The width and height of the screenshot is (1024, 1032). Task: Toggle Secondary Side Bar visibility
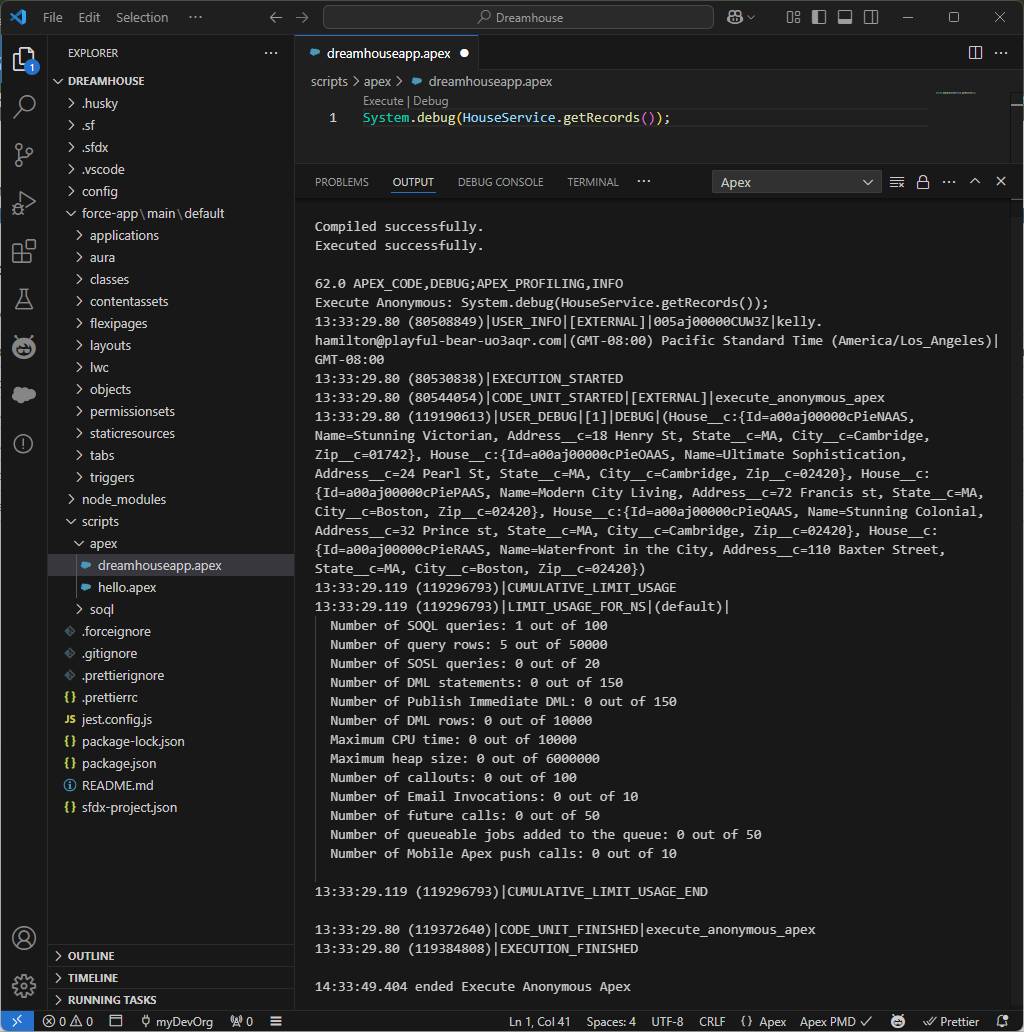(x=871, y=17)
